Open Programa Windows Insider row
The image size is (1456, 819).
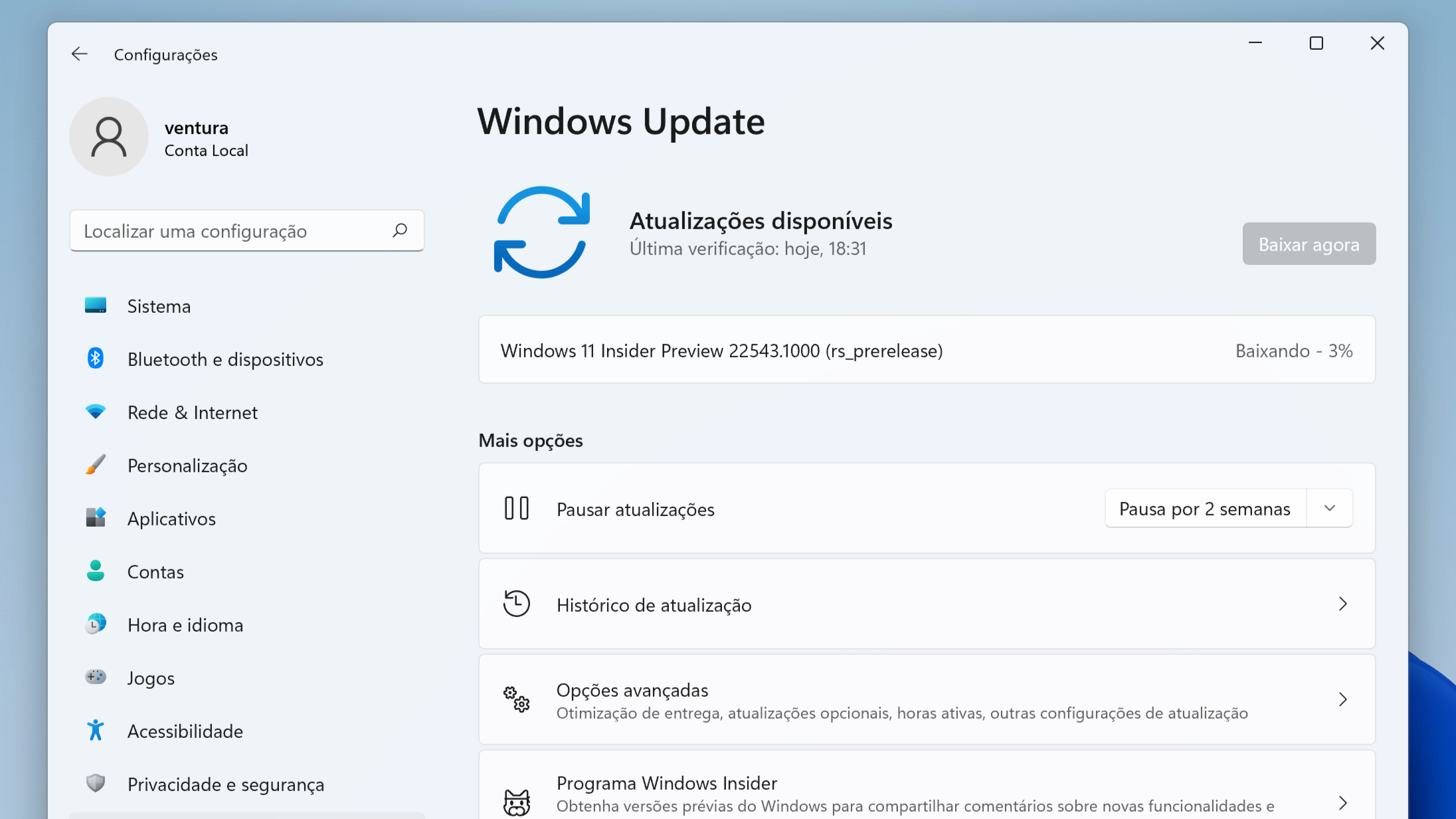click(927, 785)
